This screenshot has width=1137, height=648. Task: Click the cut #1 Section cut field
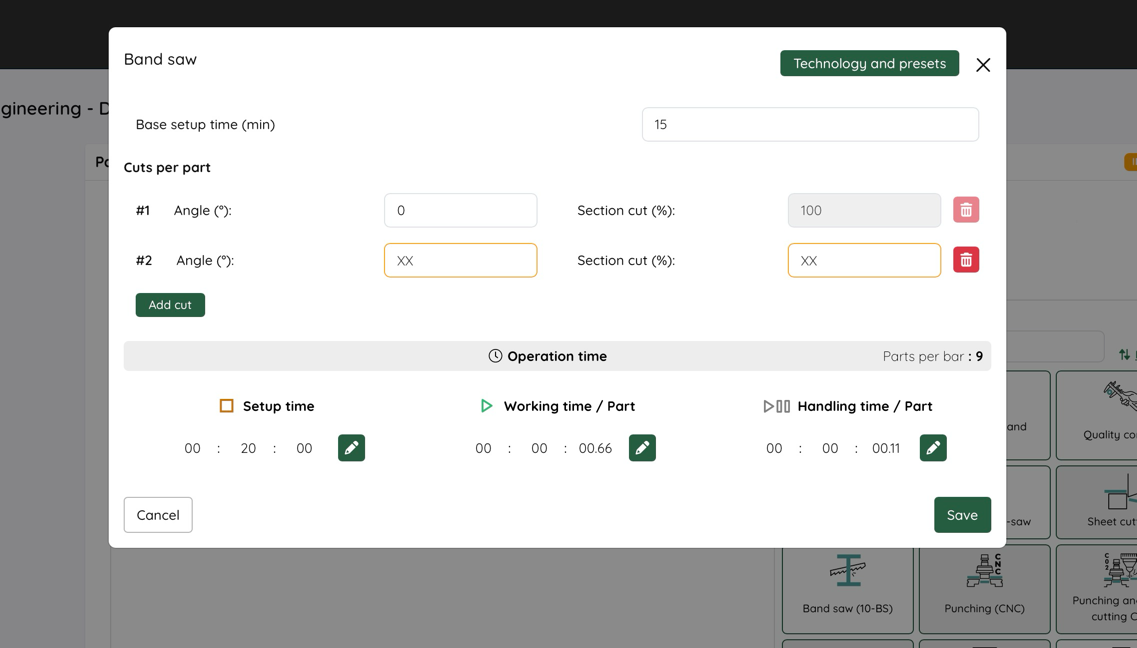click(x=864, y=210)
